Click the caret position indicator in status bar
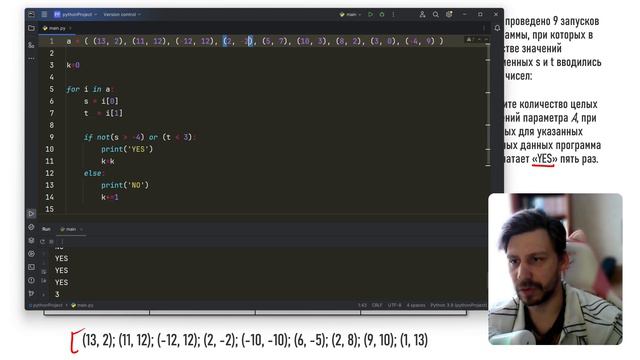 362,305
